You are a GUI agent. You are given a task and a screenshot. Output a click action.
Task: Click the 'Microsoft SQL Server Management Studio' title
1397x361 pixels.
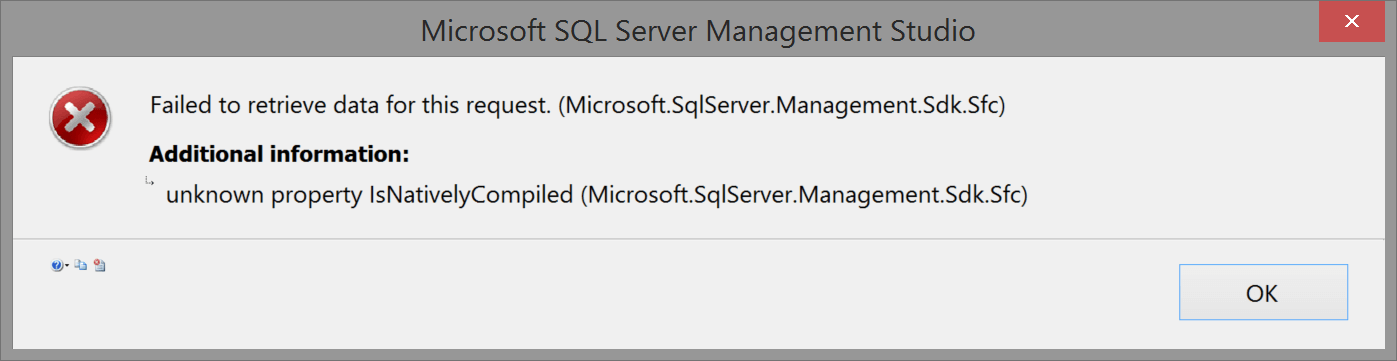698,31
